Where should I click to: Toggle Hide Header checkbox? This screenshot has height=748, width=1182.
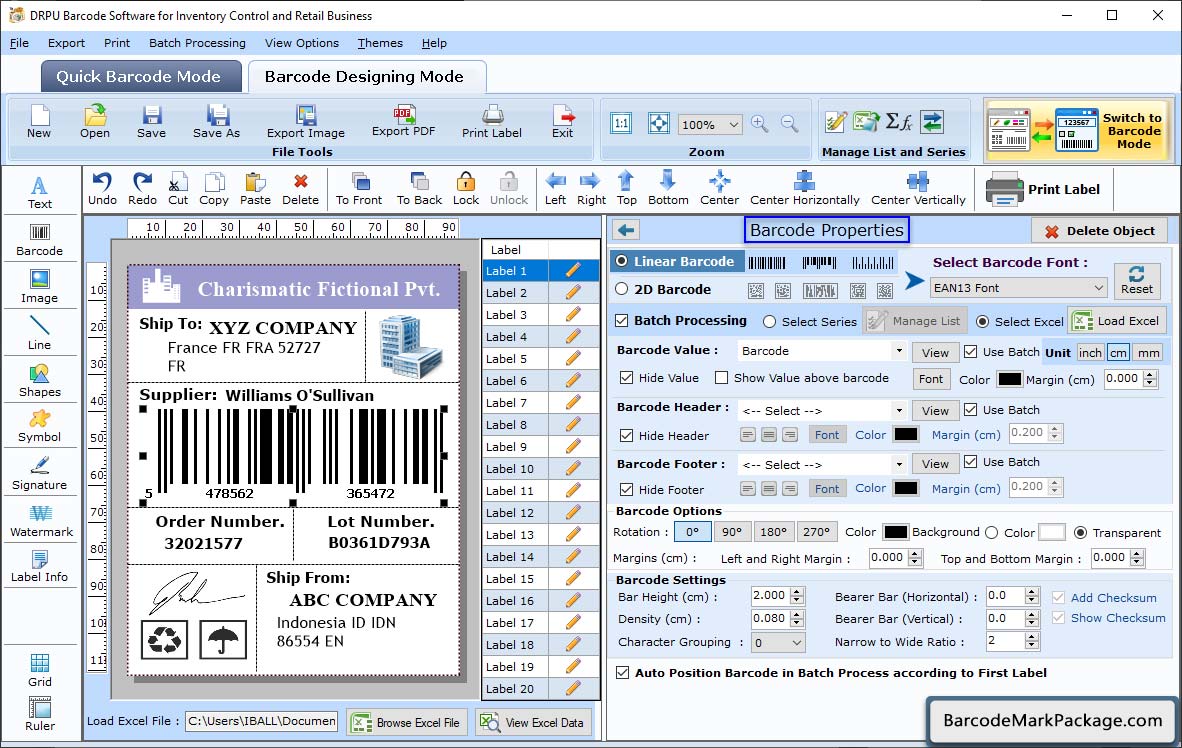(626, 435)
